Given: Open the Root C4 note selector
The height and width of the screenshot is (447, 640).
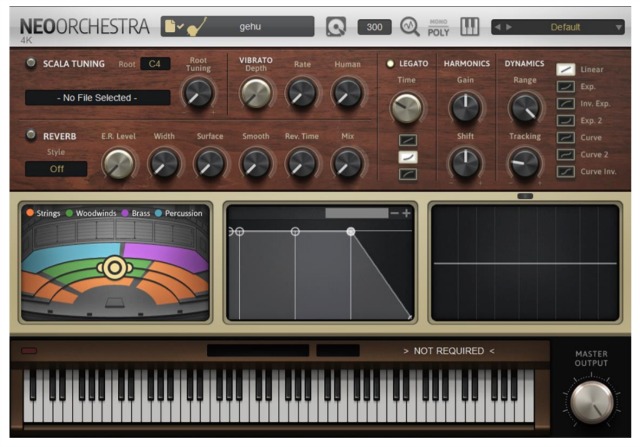Looking at the screenshot, I should [x=155, y=64].
